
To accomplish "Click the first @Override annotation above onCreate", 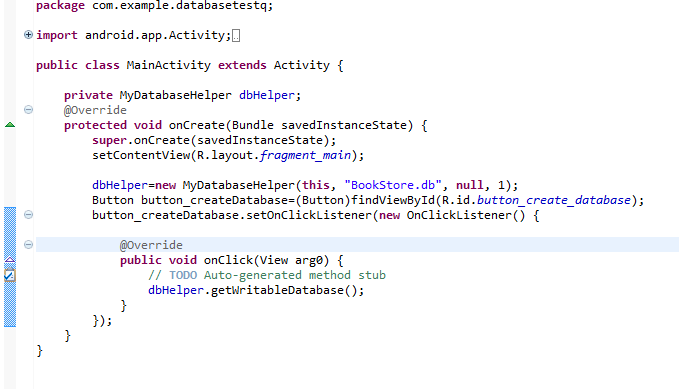I will (95, 110).
